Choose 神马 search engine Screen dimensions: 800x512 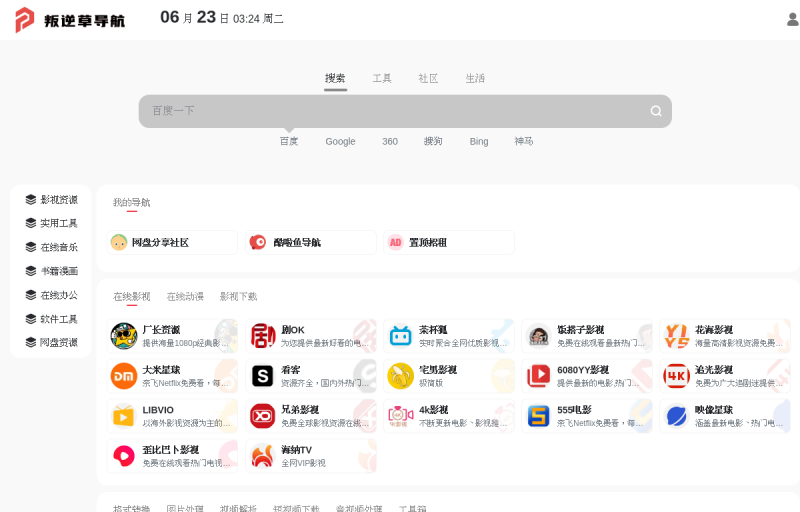[523, 141]
